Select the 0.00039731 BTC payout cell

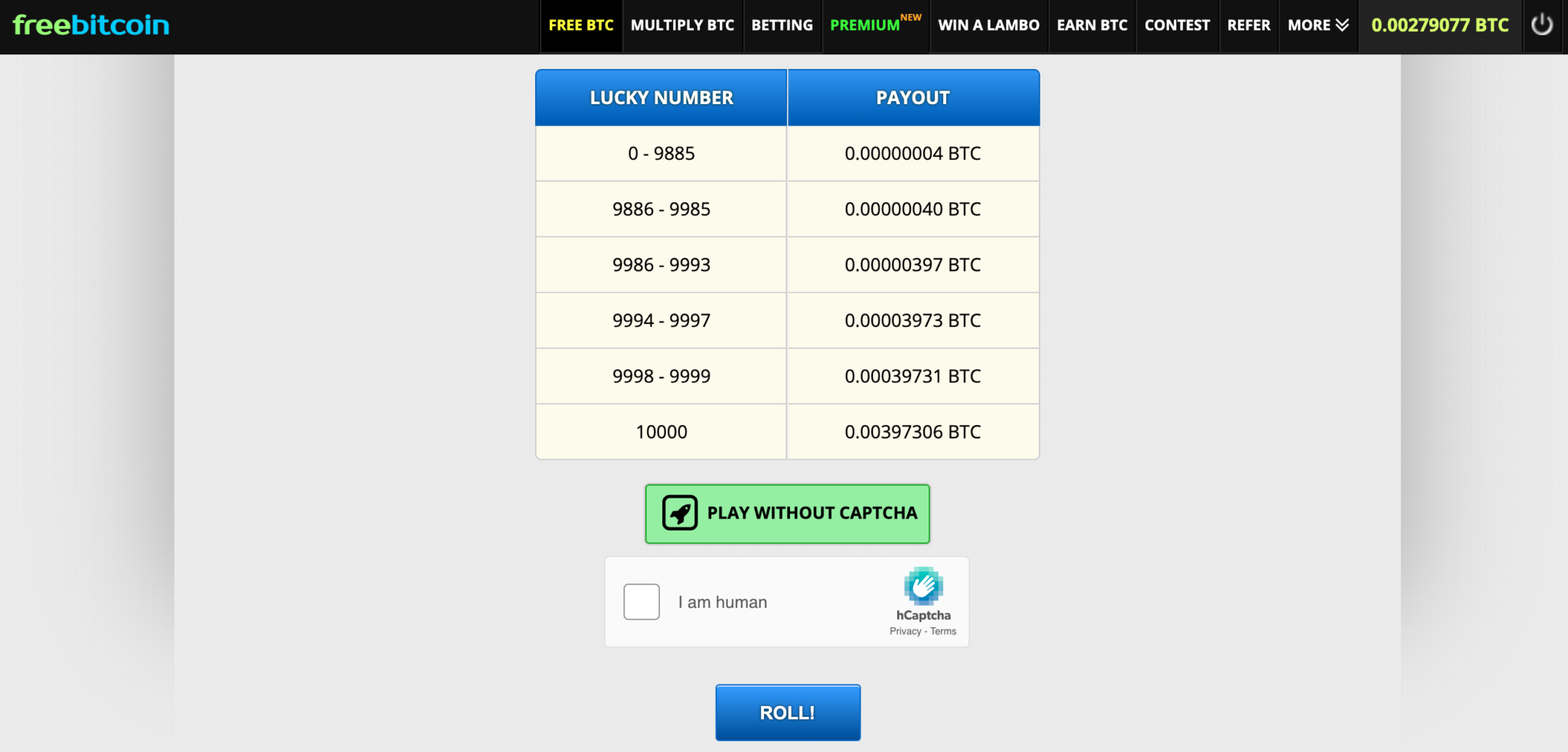913,377
